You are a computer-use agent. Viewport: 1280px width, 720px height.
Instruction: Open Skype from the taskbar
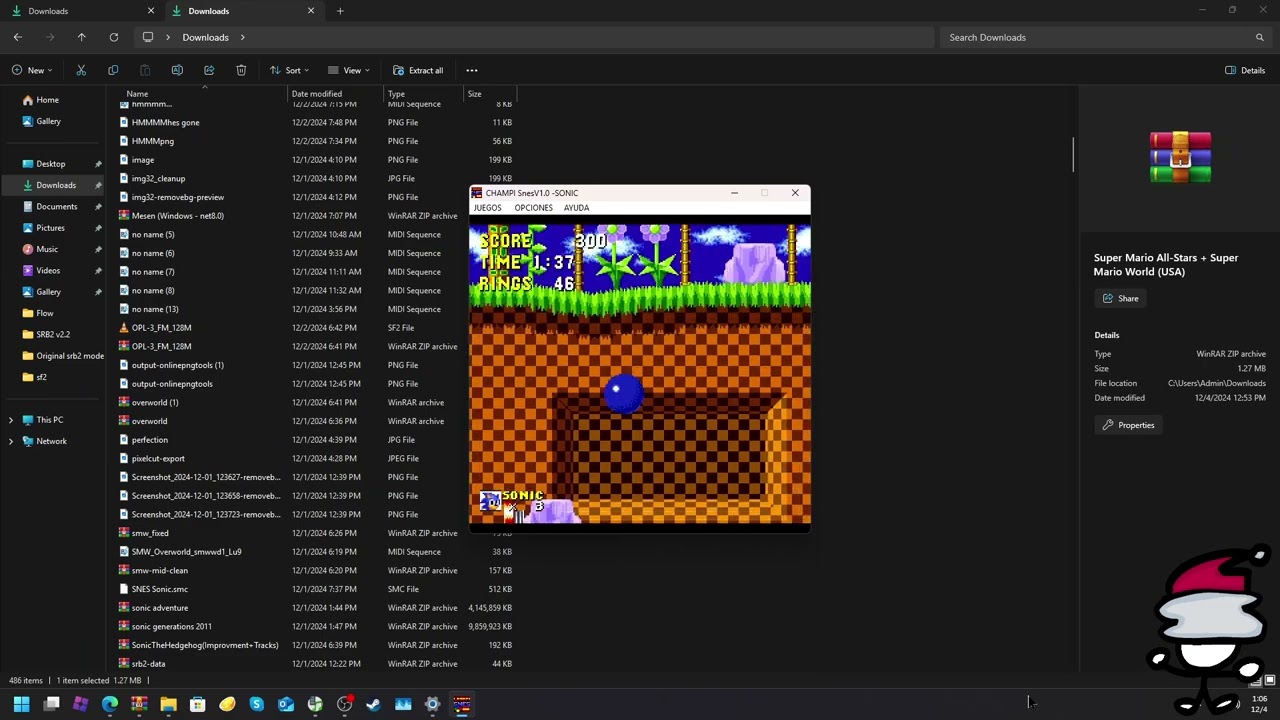click(256, 704)
